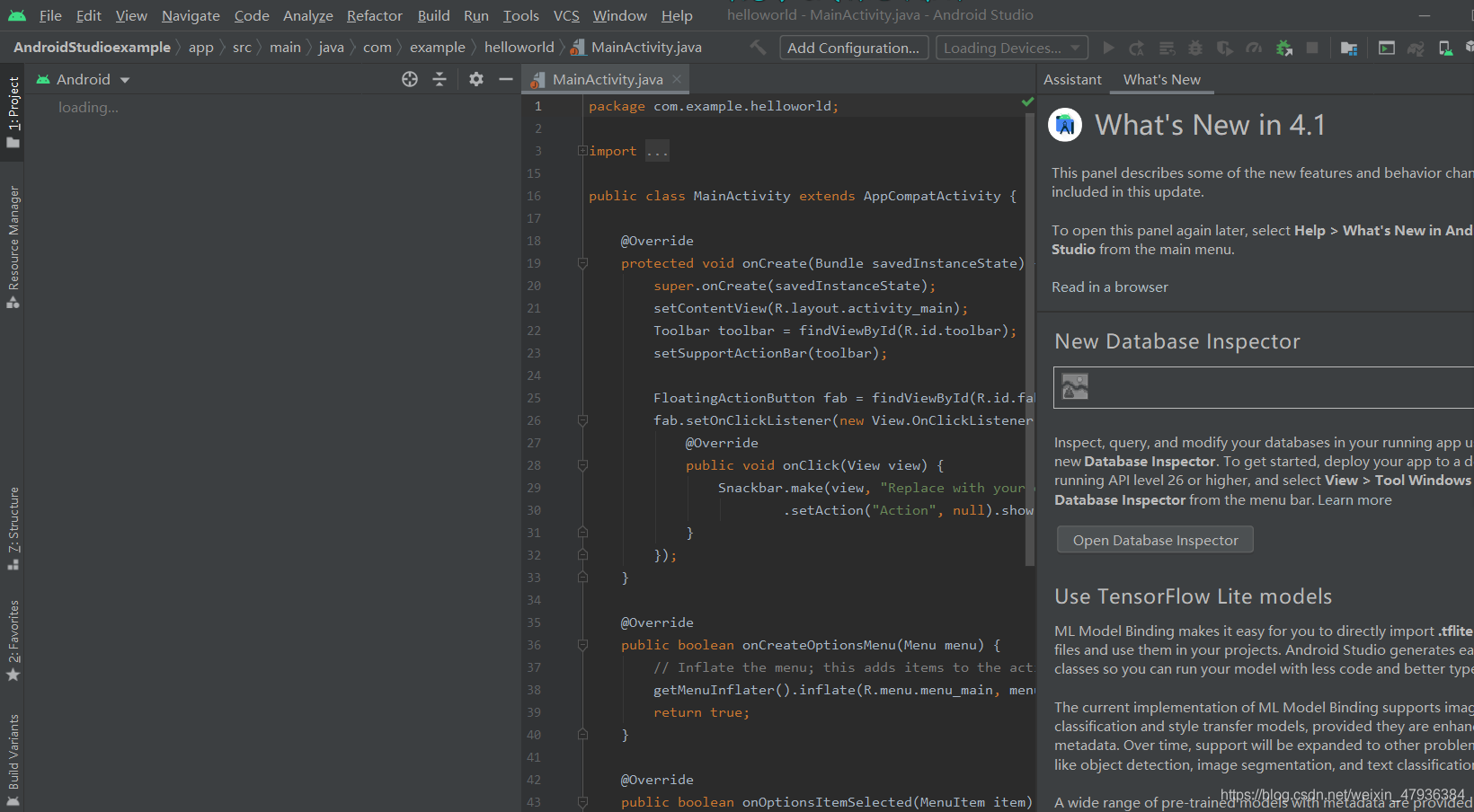Click the 'loading...' text in Project panel
The image size is (1474, 812).
(x=88, y=107)
